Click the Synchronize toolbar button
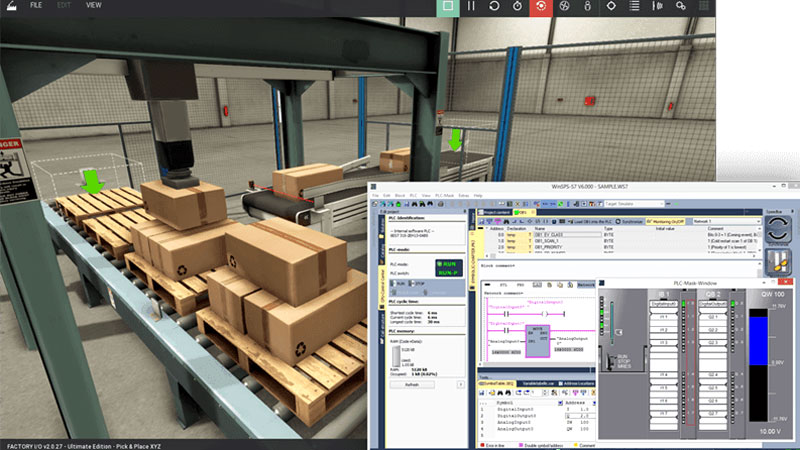Viewport: 800px width, 450px height. click(x=629, y=221)
